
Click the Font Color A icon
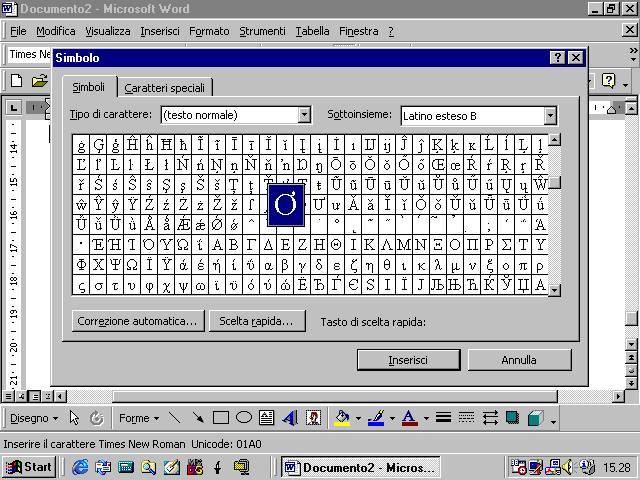pos(409,418)
